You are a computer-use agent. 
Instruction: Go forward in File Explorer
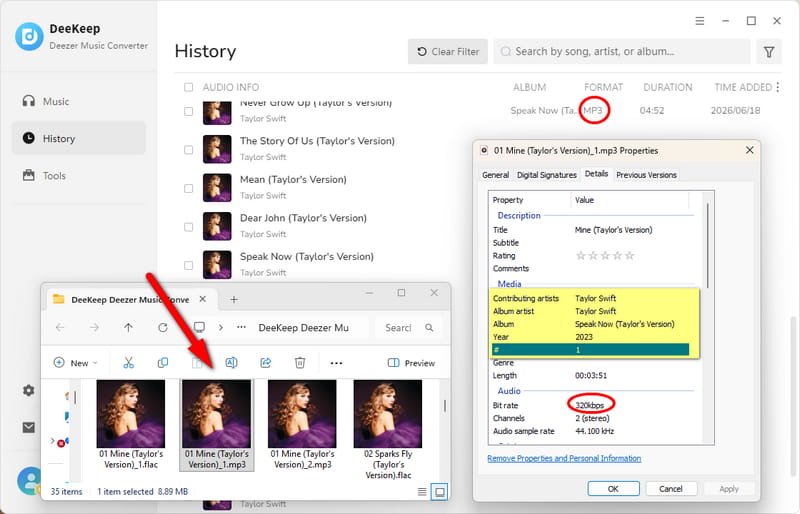pos(94,328)
